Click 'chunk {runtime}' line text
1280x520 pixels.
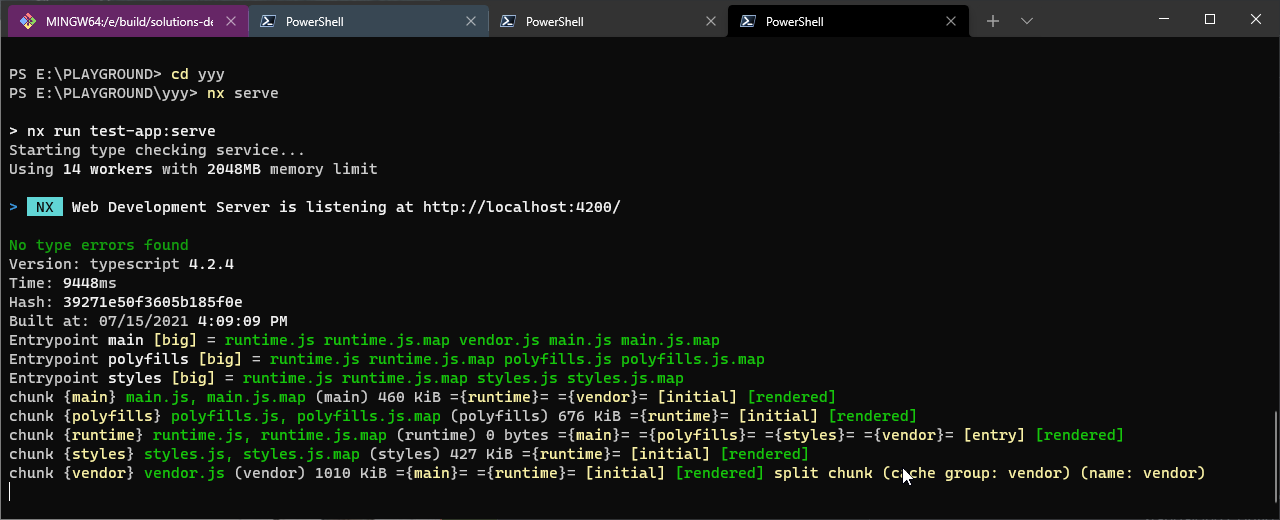[x=566, y=435]
